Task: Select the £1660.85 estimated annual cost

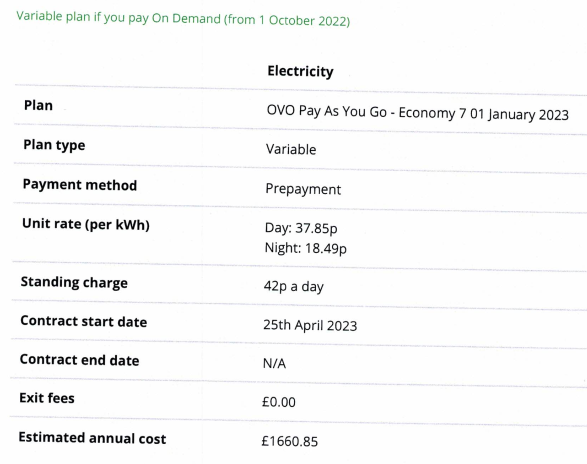Action: pos(290,442)
